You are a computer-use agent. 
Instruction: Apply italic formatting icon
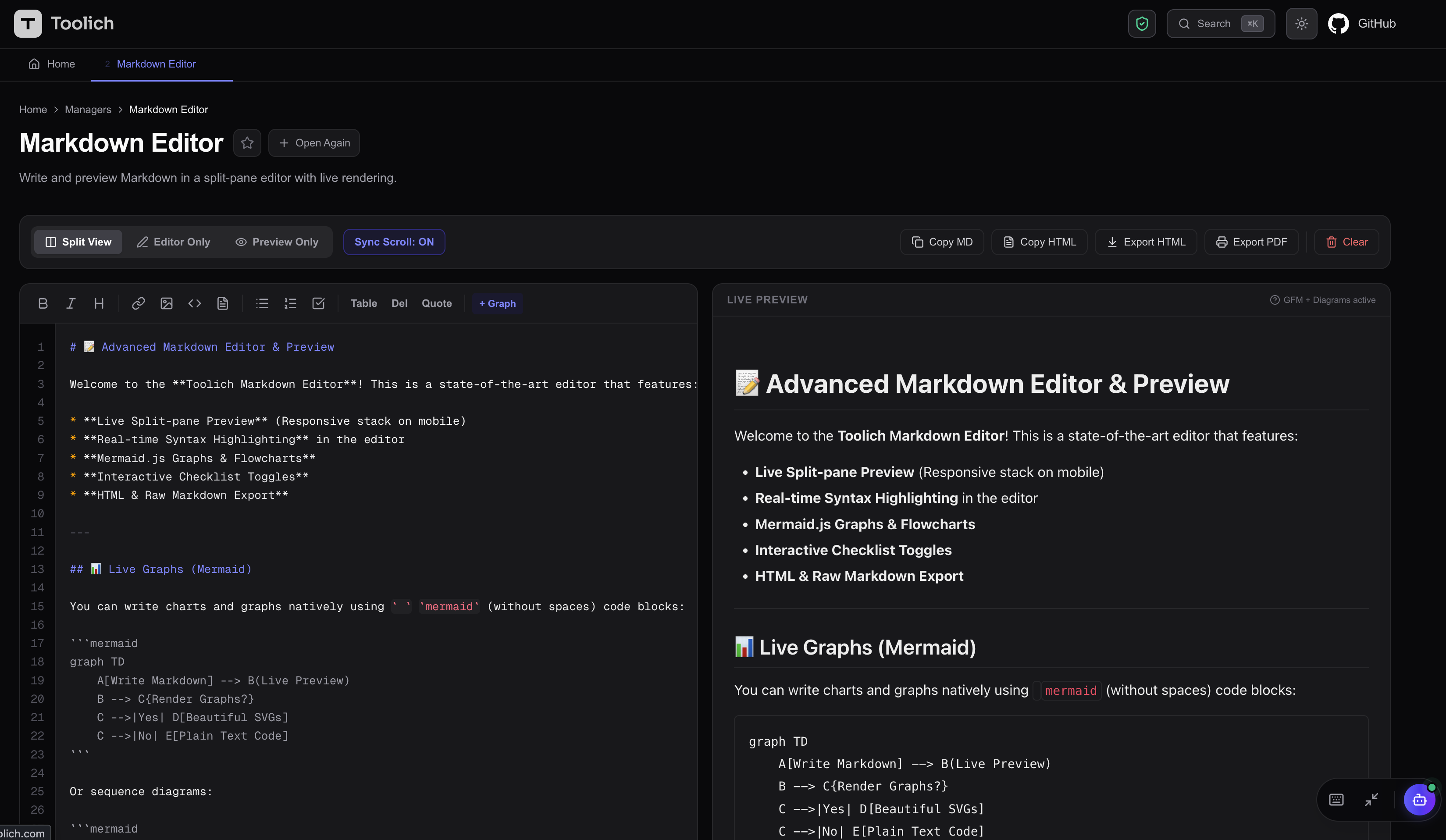click(x=71, y=303)
